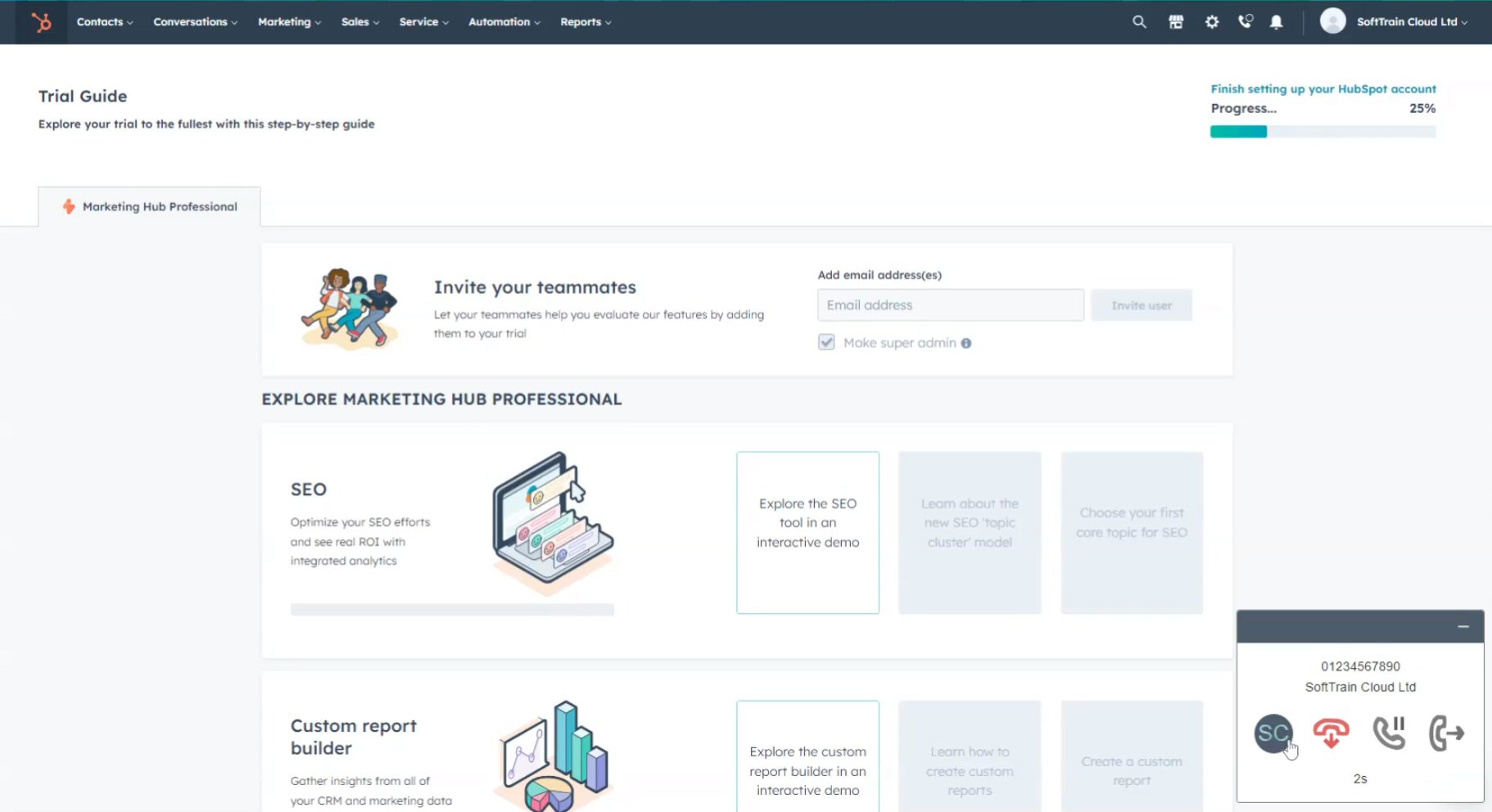Click the SEO laptop illustration
The image size is (1492, 812).
(553, 523)
